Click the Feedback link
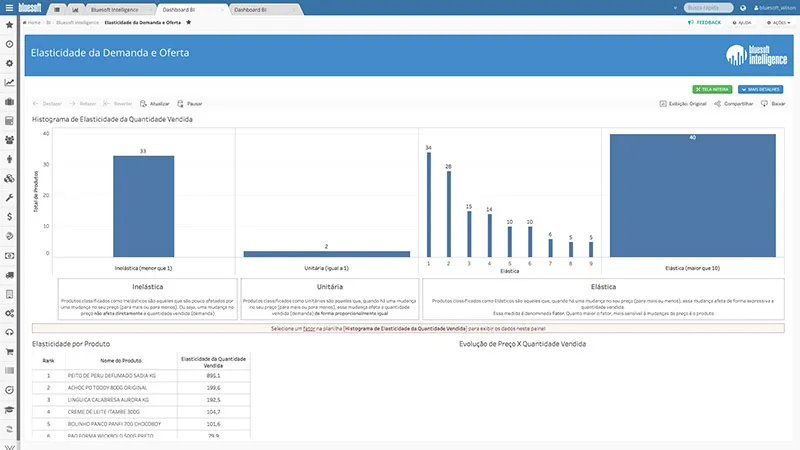This screenshot has width=800, height=450. pyautogui.click(x=704, y=21)
